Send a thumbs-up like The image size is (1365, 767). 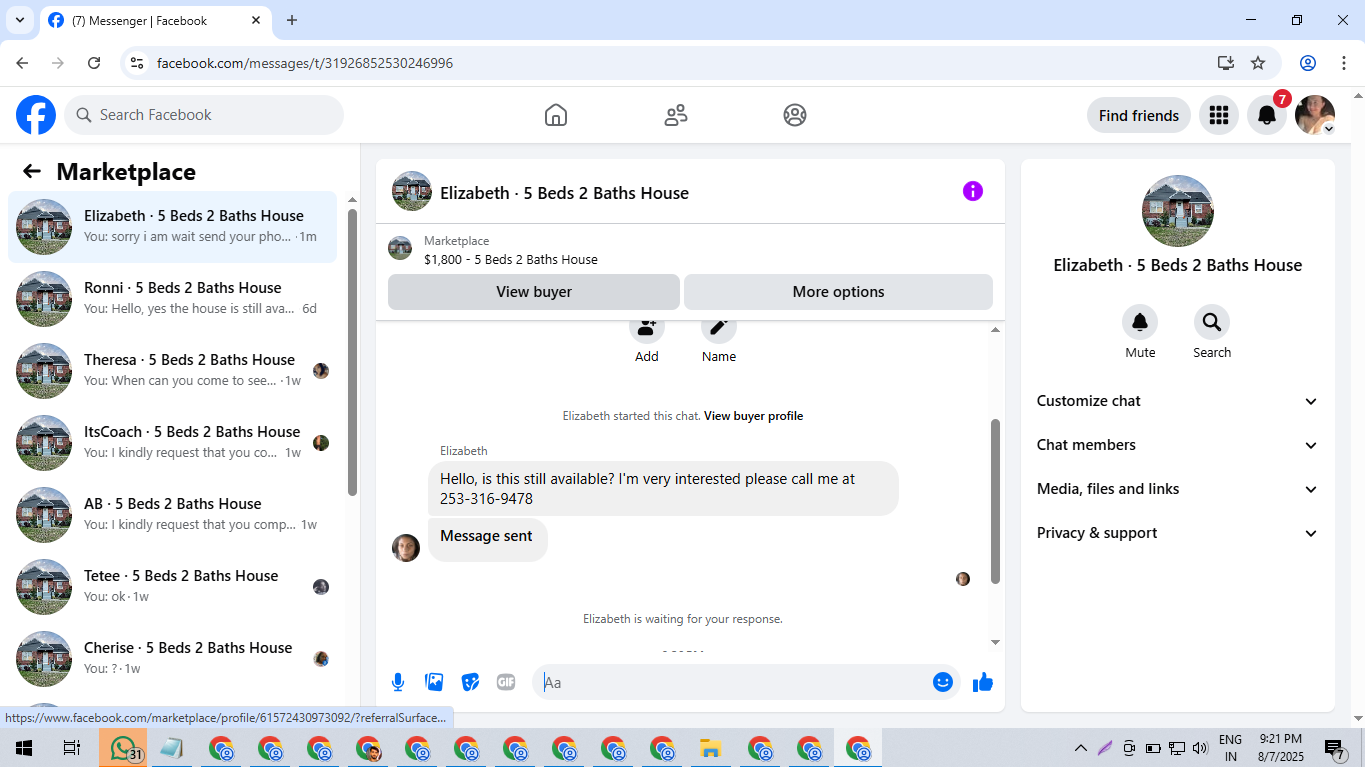click(x=983, y=682)
